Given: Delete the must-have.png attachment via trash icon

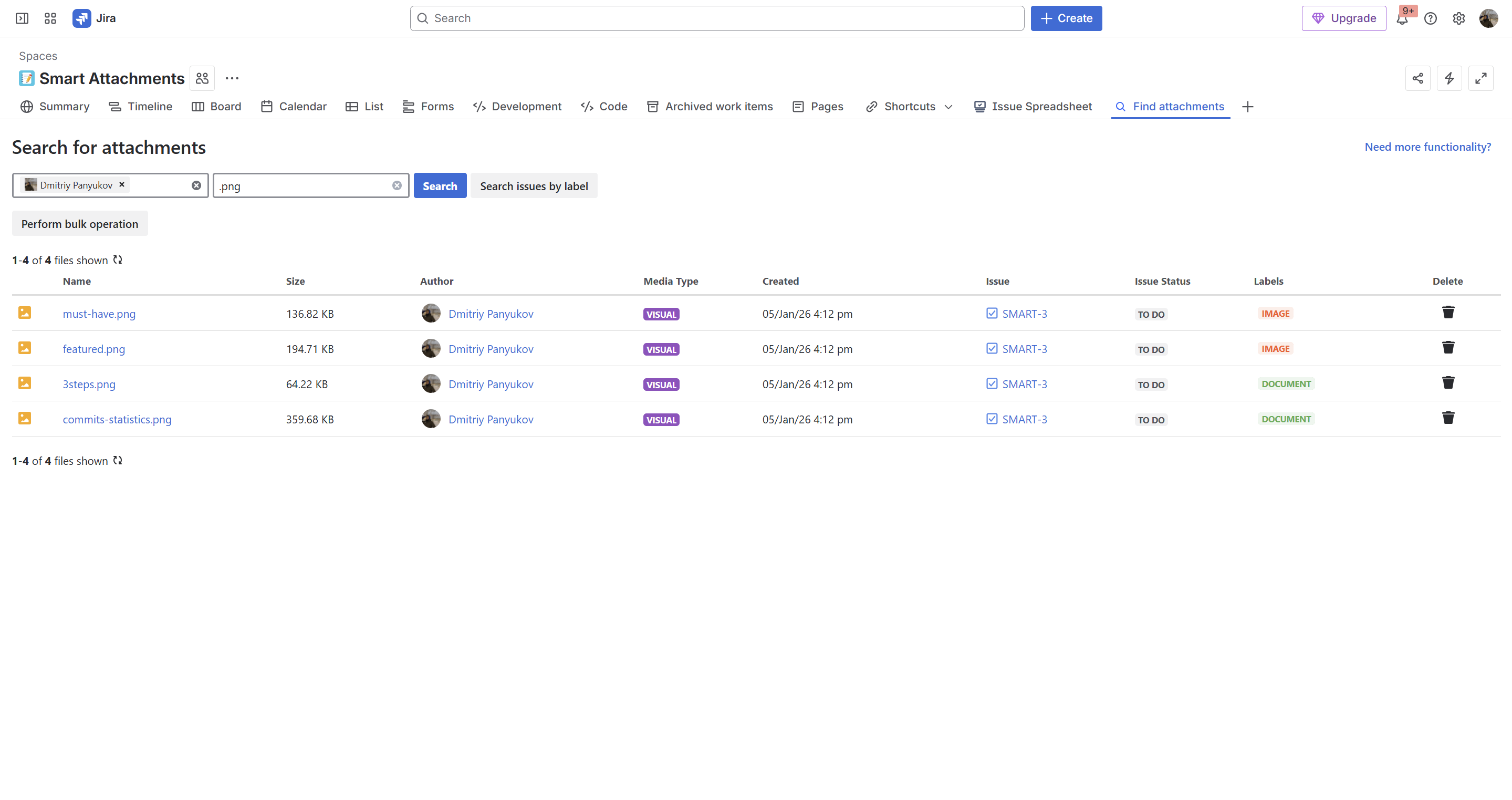Looking at the screenshot, I should [x=1448, y=312].
